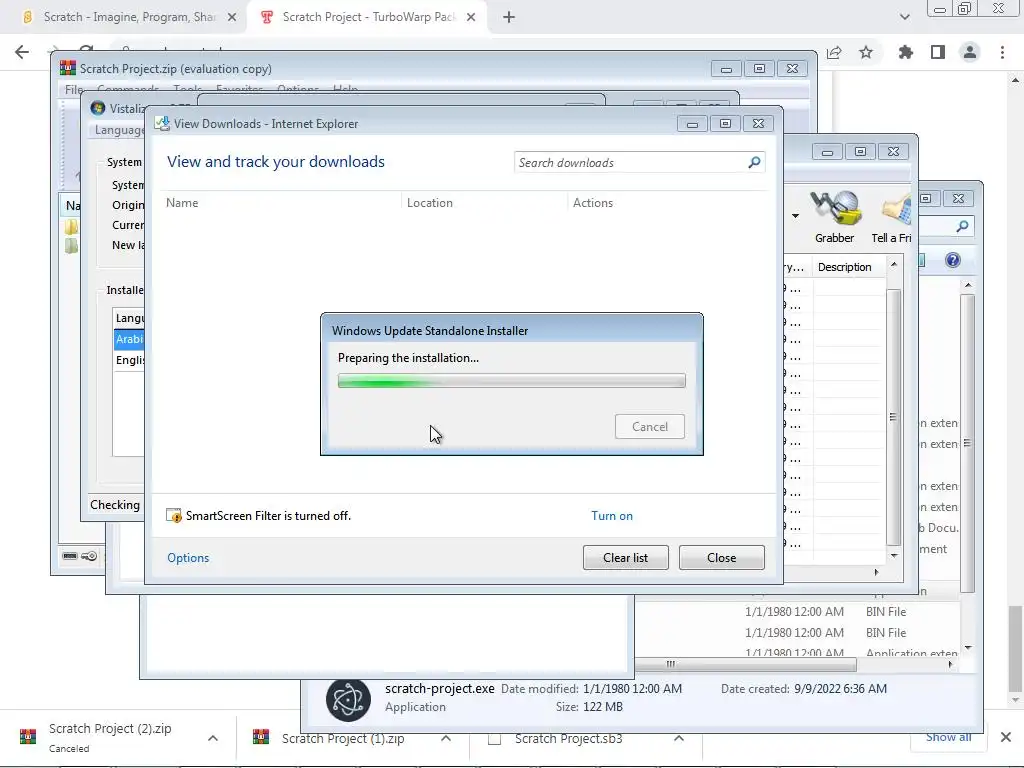Click the Description column header

844,267
